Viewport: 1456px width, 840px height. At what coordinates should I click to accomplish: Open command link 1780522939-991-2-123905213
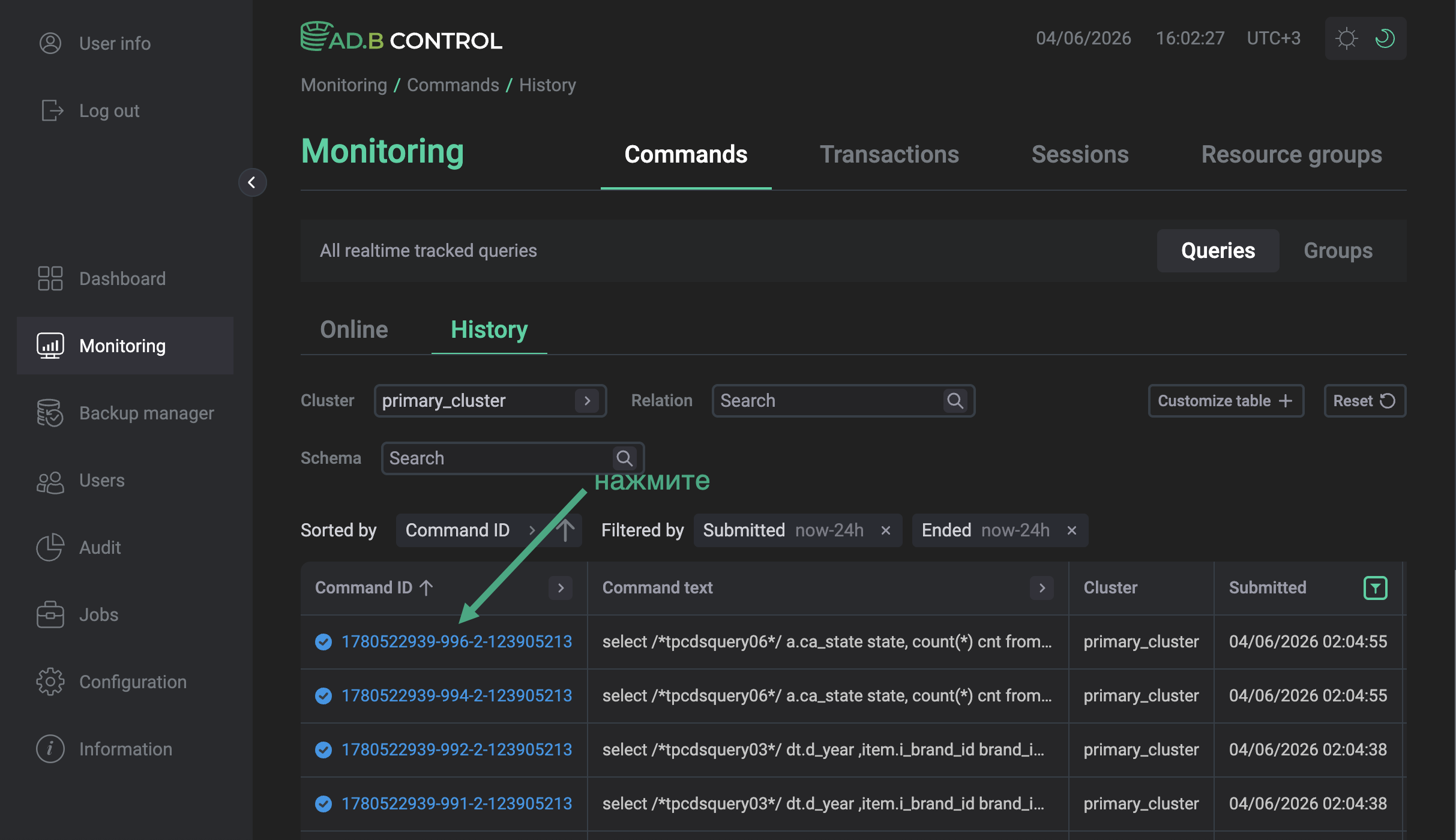[457, 804]
